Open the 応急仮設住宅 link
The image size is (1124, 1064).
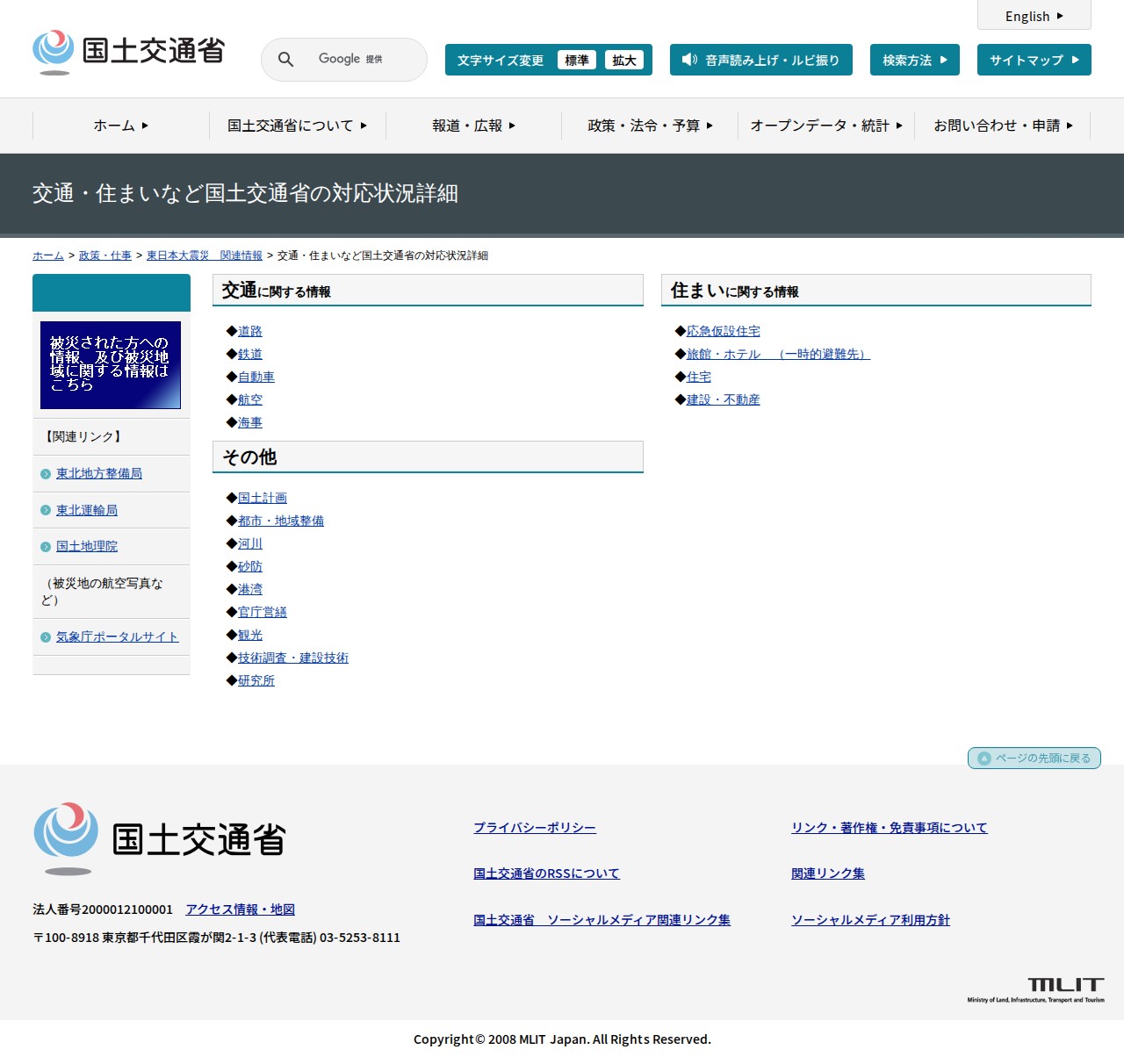[722, 331]
